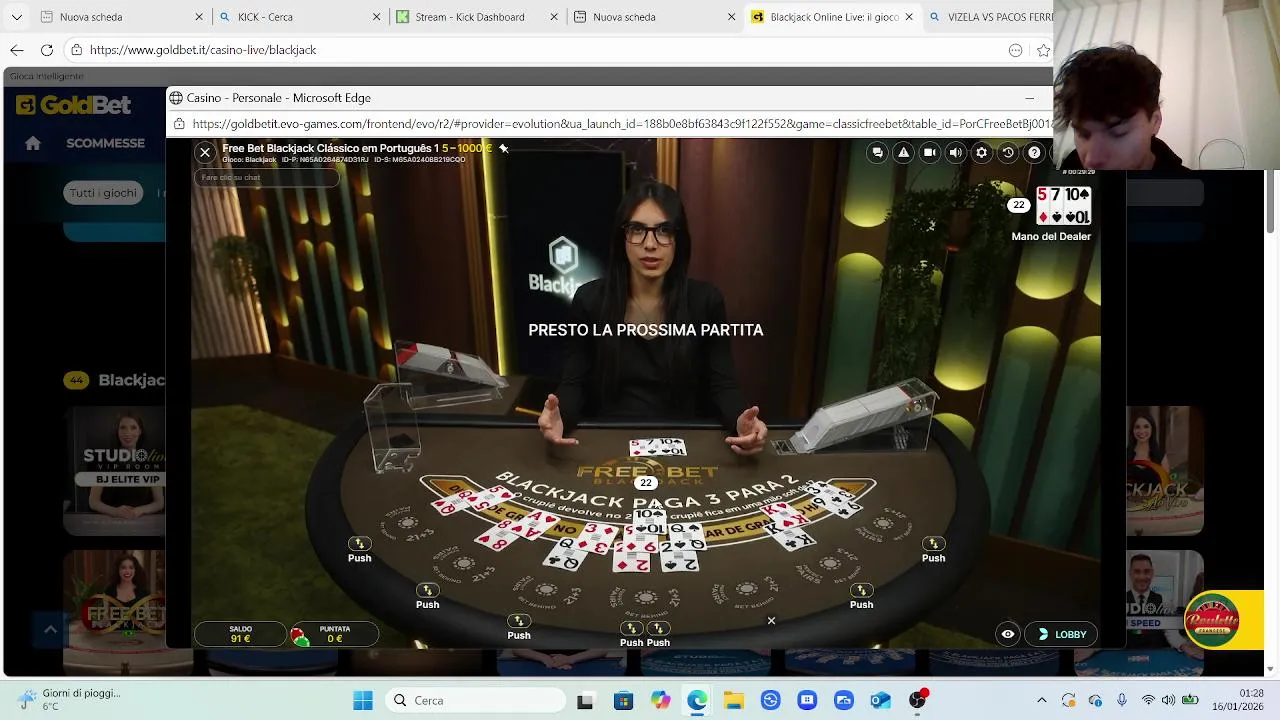Viewport: 1280px width, 720px height.
Task: Open Microsoft Edge from the taskbar
Action: coord(697,700)
